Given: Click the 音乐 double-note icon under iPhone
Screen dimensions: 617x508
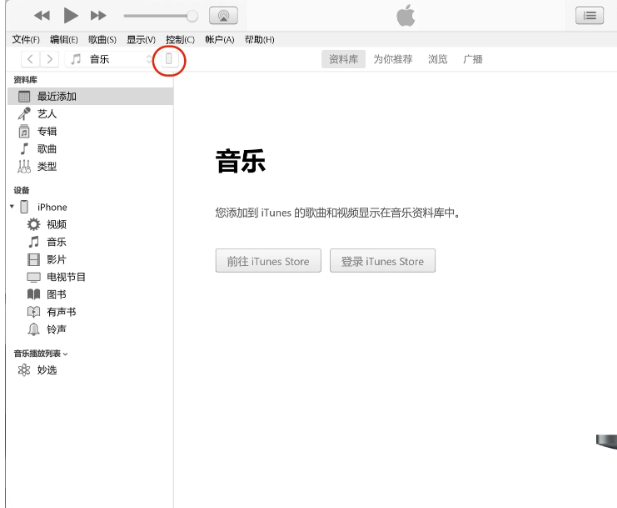Looking at the screenshot, I should [34, 242].
